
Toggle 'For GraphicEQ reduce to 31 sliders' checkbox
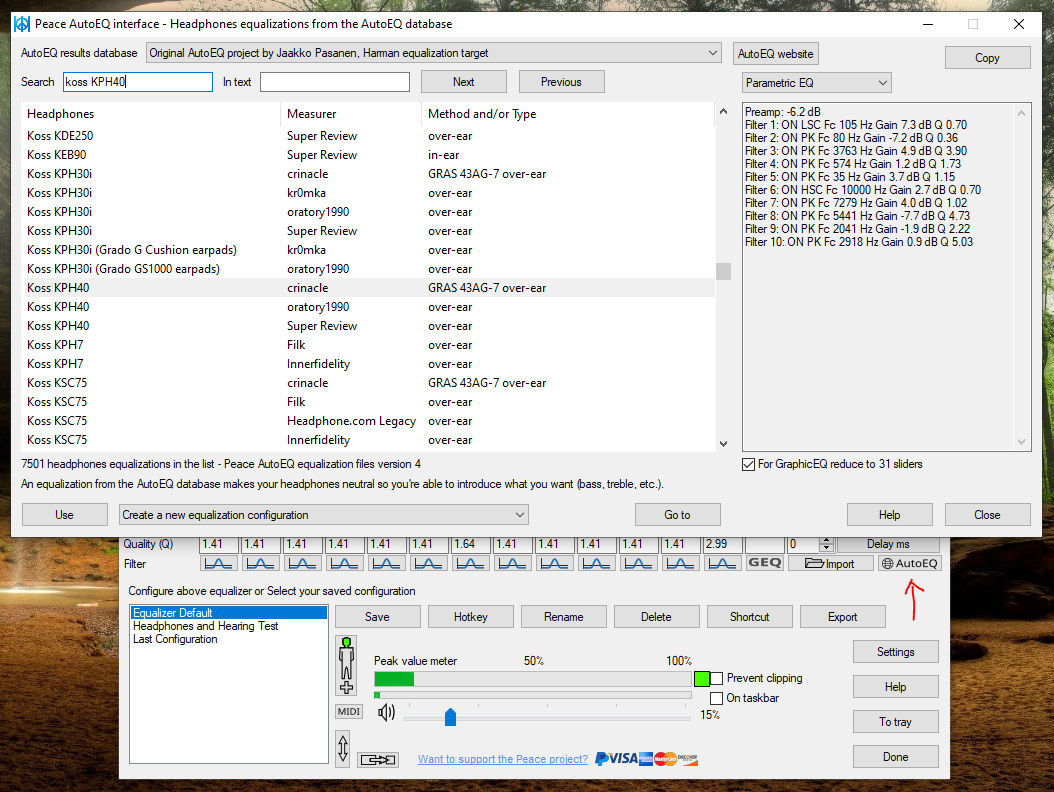tap(748, 465)
